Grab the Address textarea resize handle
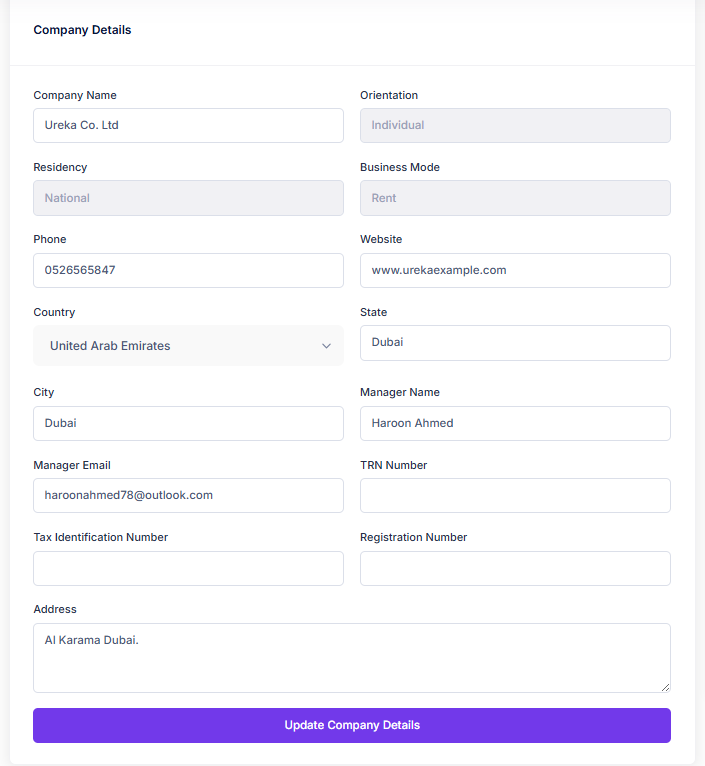This screenshot has height=766, width=705. [665, 687]
